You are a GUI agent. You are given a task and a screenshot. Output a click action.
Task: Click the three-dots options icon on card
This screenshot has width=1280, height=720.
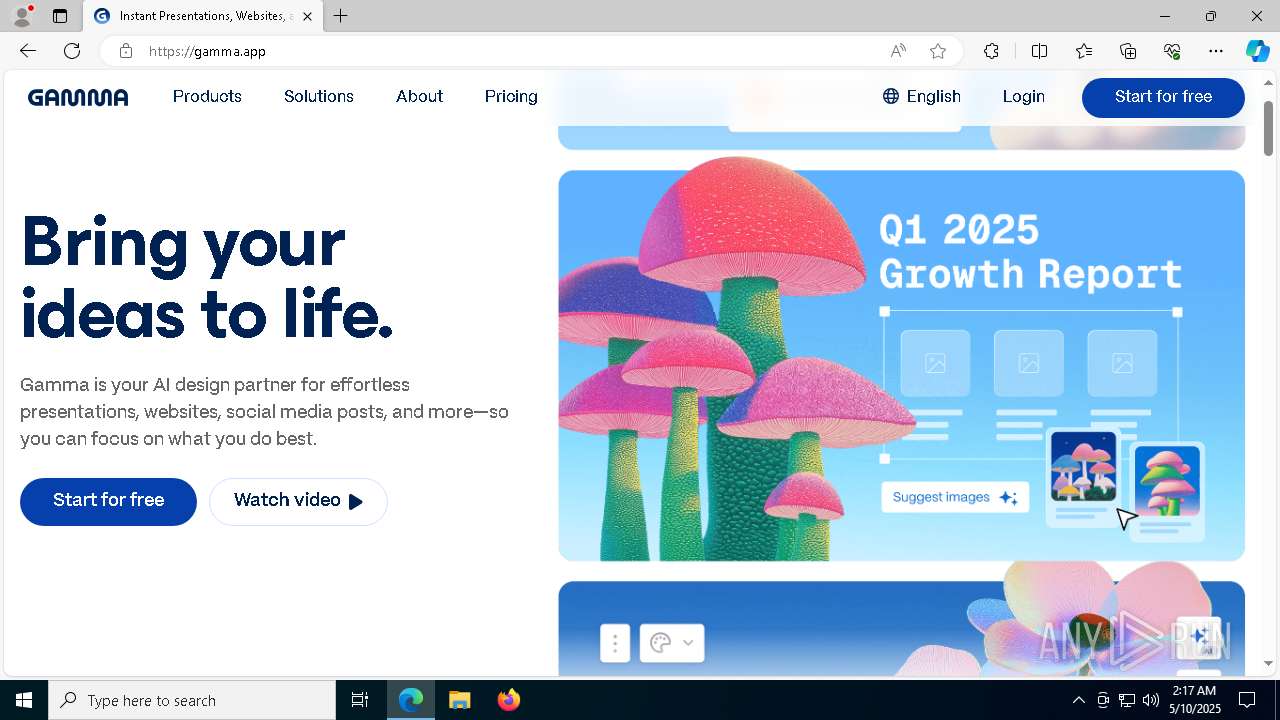(x=615, y=643)
